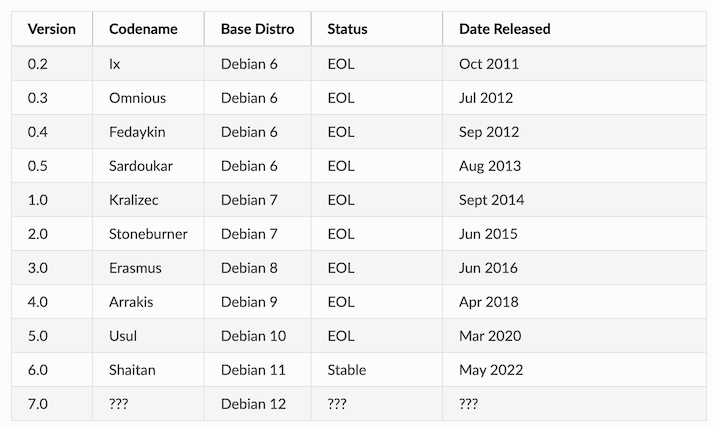Click the May 2022 release date
Image resolution: width=713 pixels, height=426 pixels.
(x=490, y=370)
